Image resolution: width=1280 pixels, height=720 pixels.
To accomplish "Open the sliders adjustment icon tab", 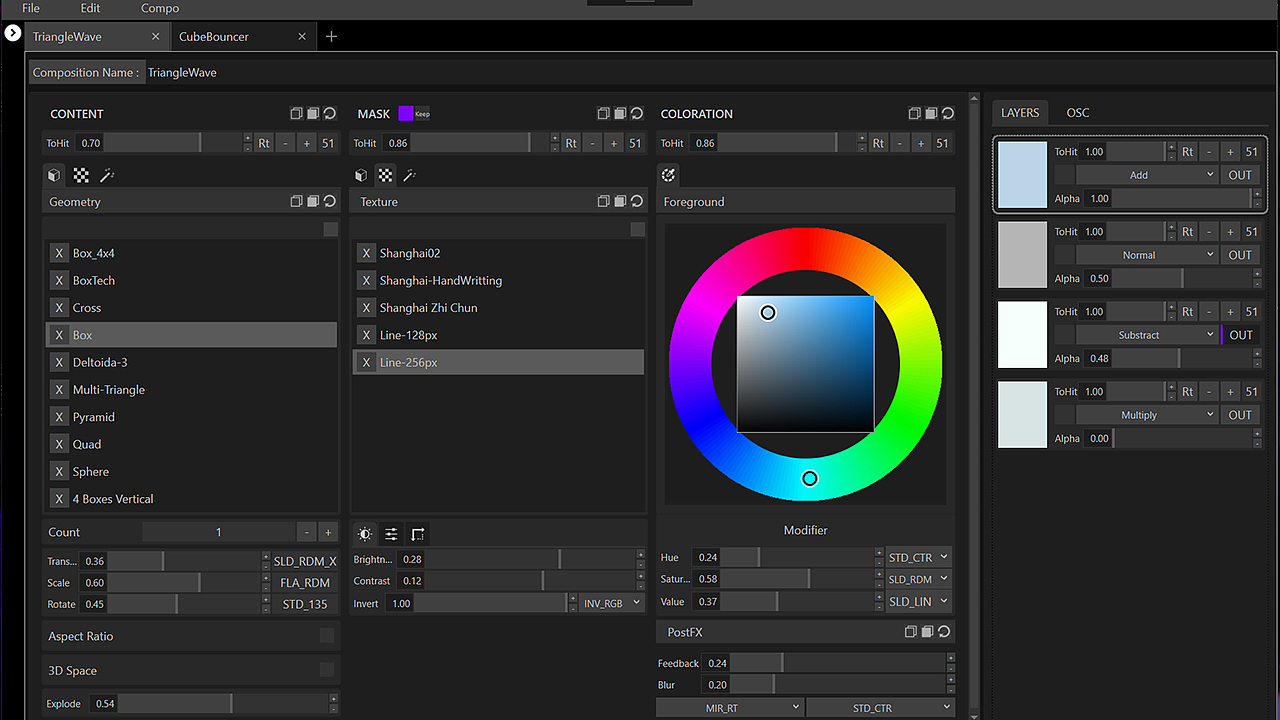I will [391, 534].
